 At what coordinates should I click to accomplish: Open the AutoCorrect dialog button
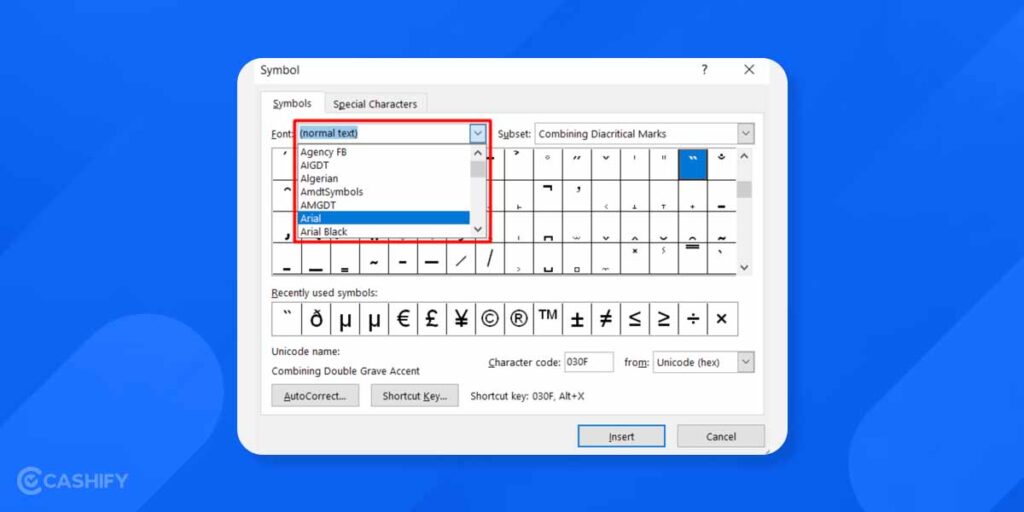[x=315, y=396]
